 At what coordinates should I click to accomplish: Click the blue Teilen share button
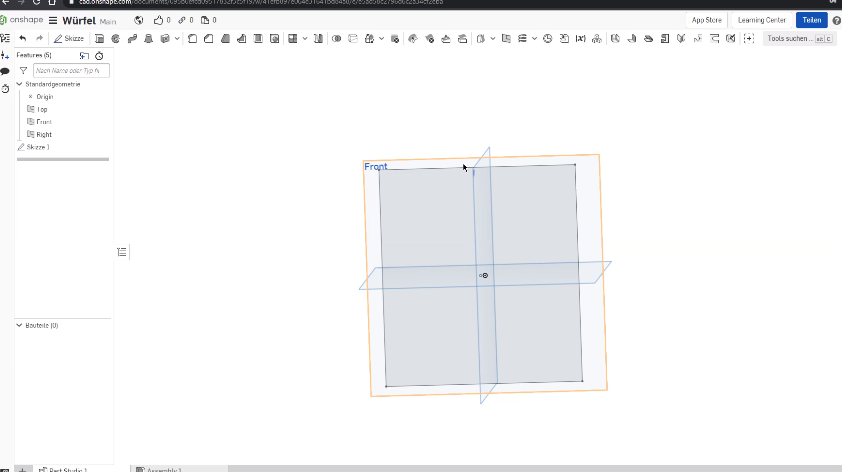811,20
